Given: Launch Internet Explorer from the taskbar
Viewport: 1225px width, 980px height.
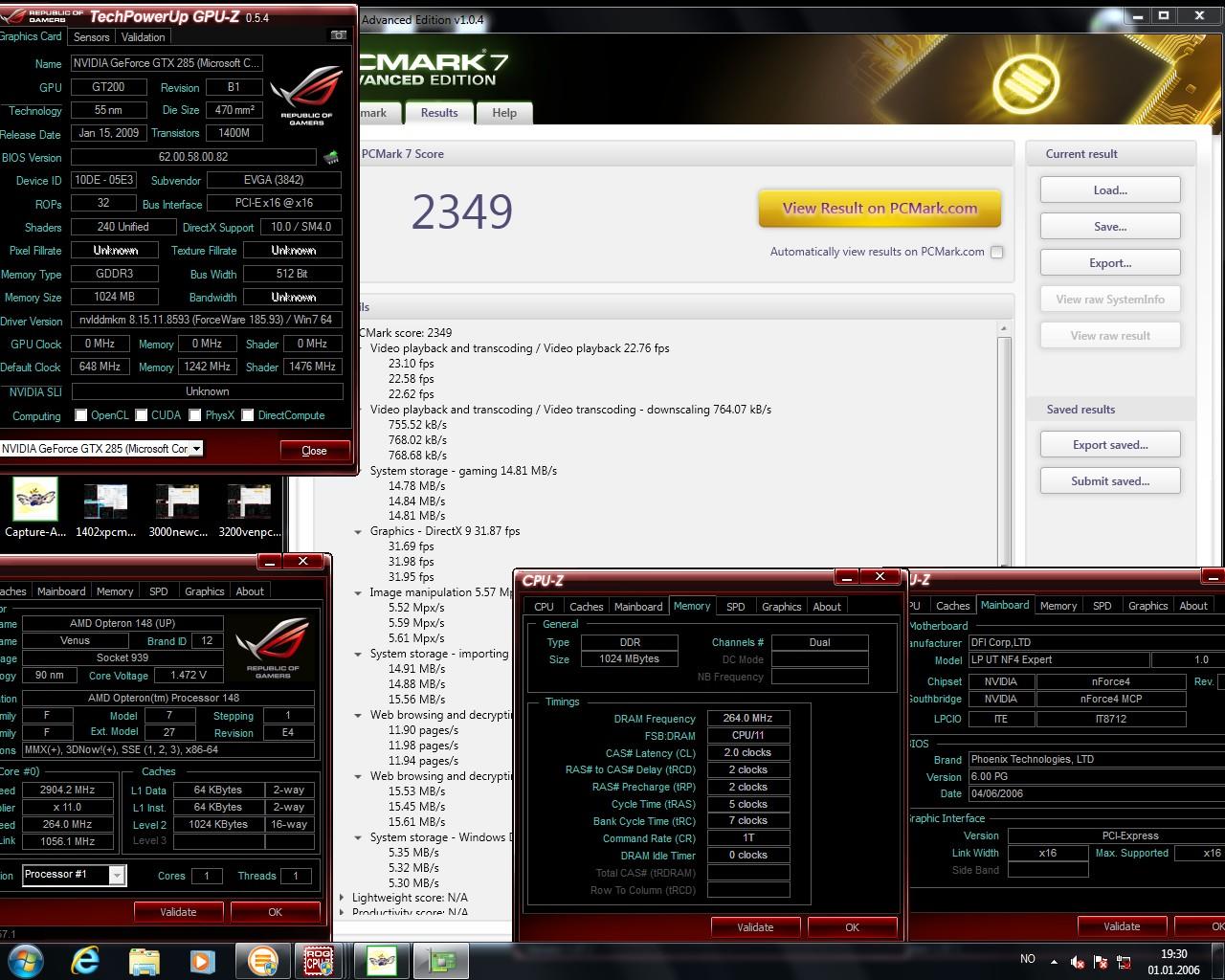Looking at the screenshot, I should click(x=85, y=960).
